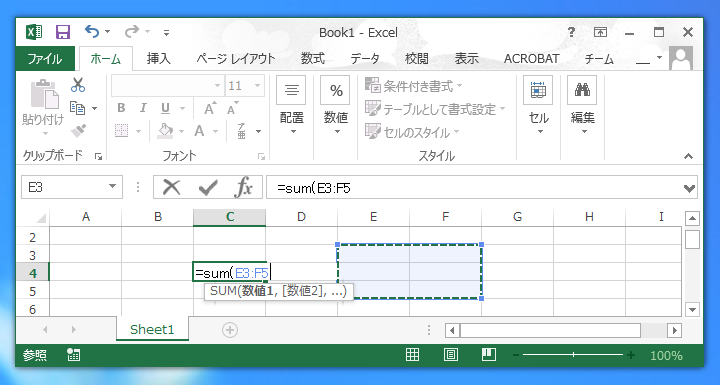The width and height of the screenshot is (720, 385).
Task: Cut with the scissors icon
Action: [78, 85]
